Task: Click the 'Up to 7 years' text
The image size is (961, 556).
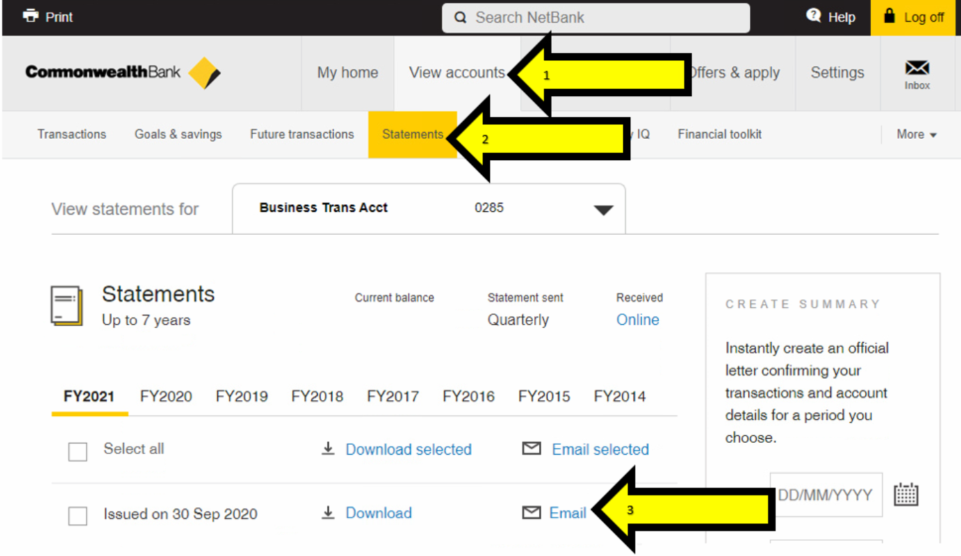Action: [146, 320]
